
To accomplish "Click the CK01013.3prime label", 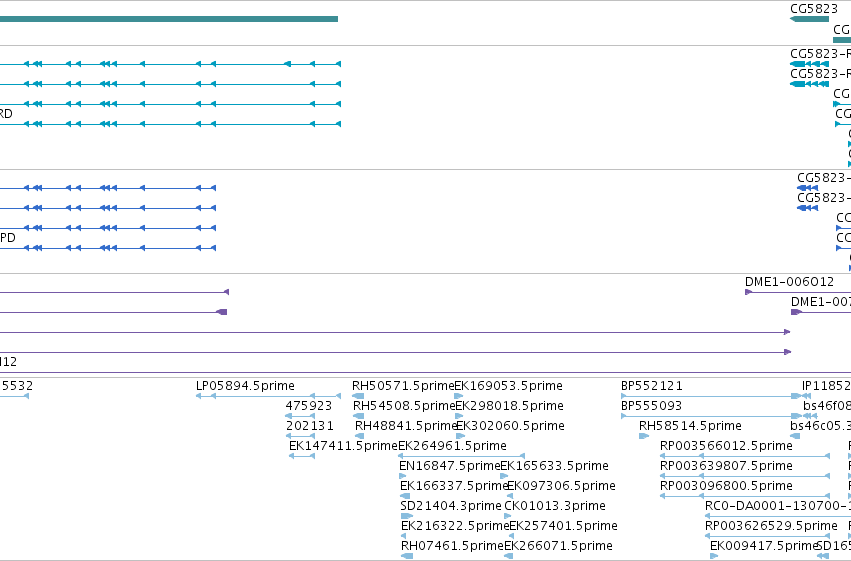I will (x=555, y=506).
